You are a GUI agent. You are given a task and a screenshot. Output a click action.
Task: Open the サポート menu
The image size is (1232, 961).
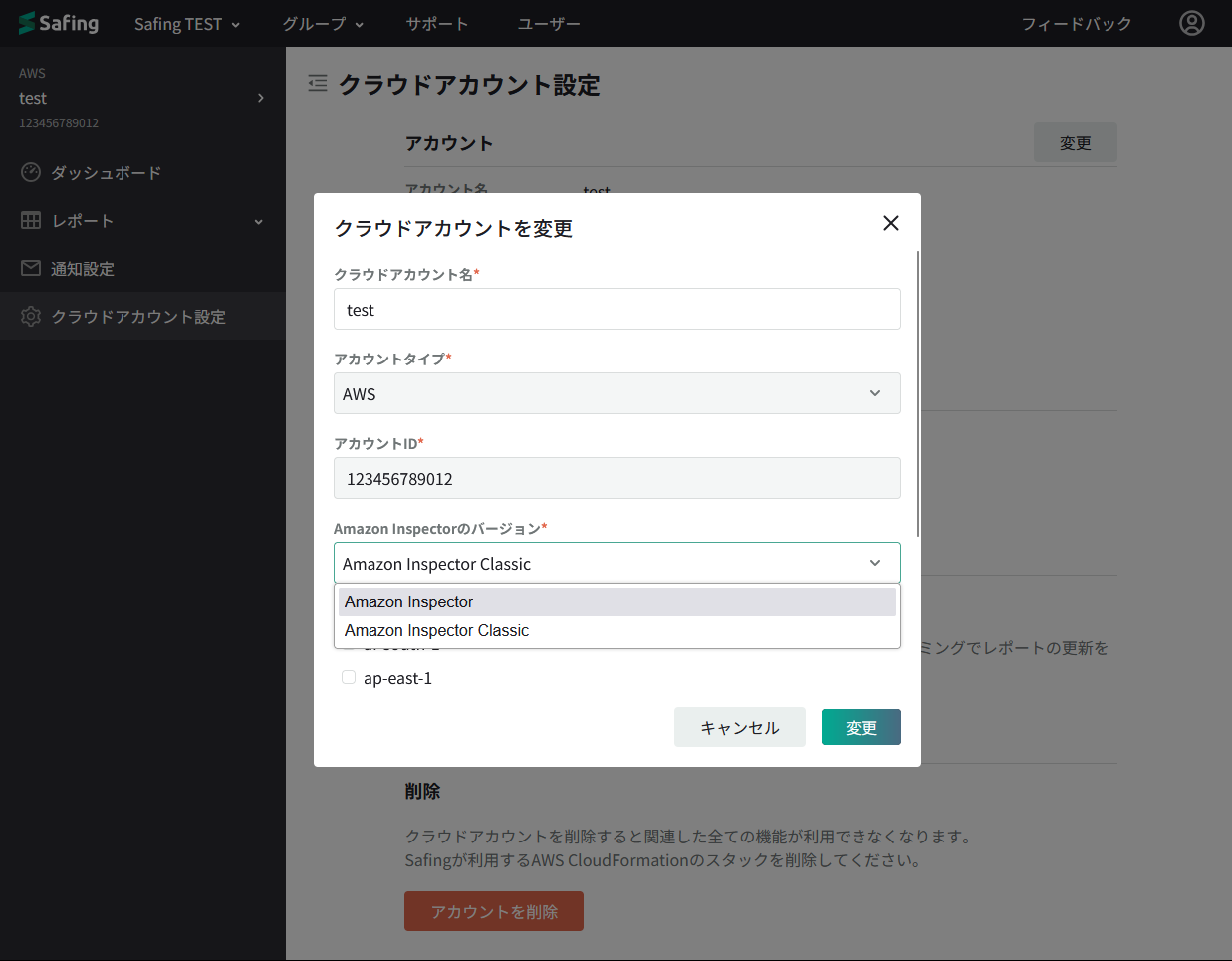(436, 24)
